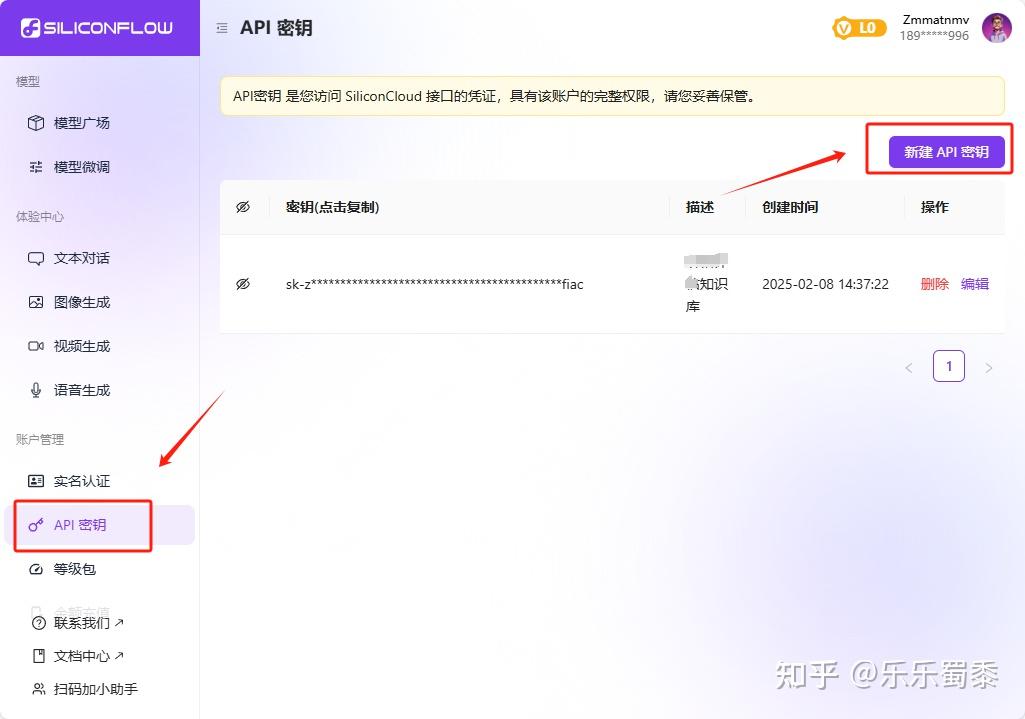Image resolution: width=1025 pixels, height=719 pixels.
Task: Click the creation time 2025-02-08 14:37:22
Action: [x=825, y=284]
